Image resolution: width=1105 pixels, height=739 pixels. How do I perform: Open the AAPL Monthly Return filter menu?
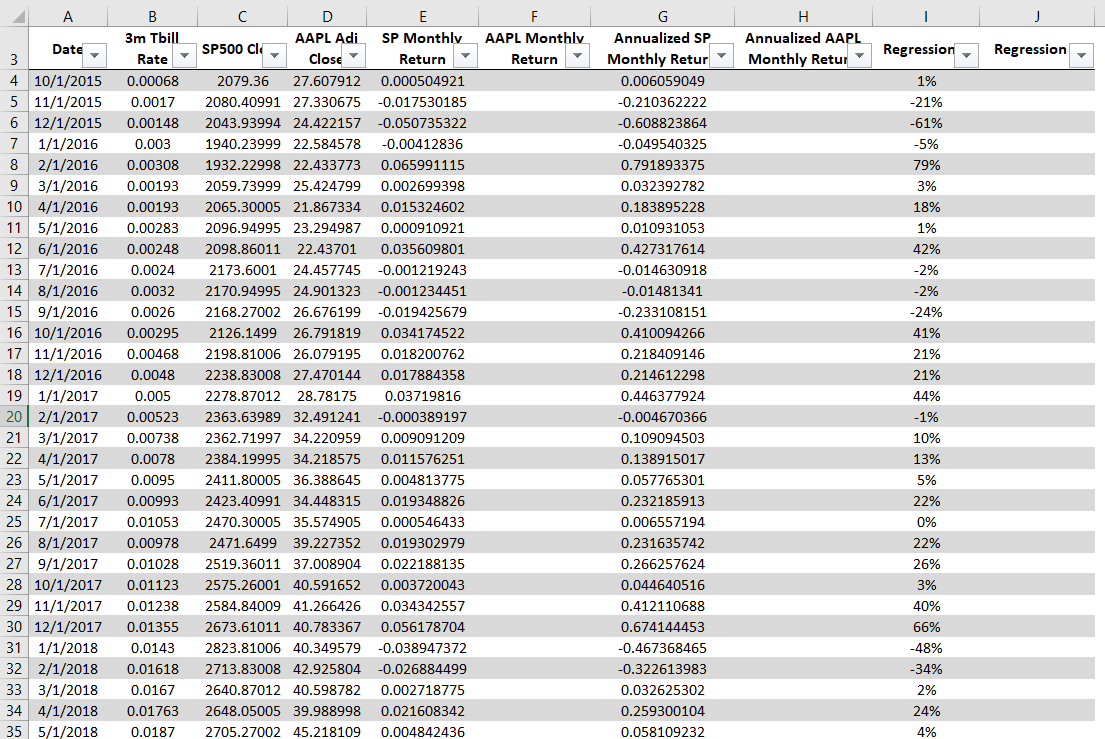pos(577,57)
